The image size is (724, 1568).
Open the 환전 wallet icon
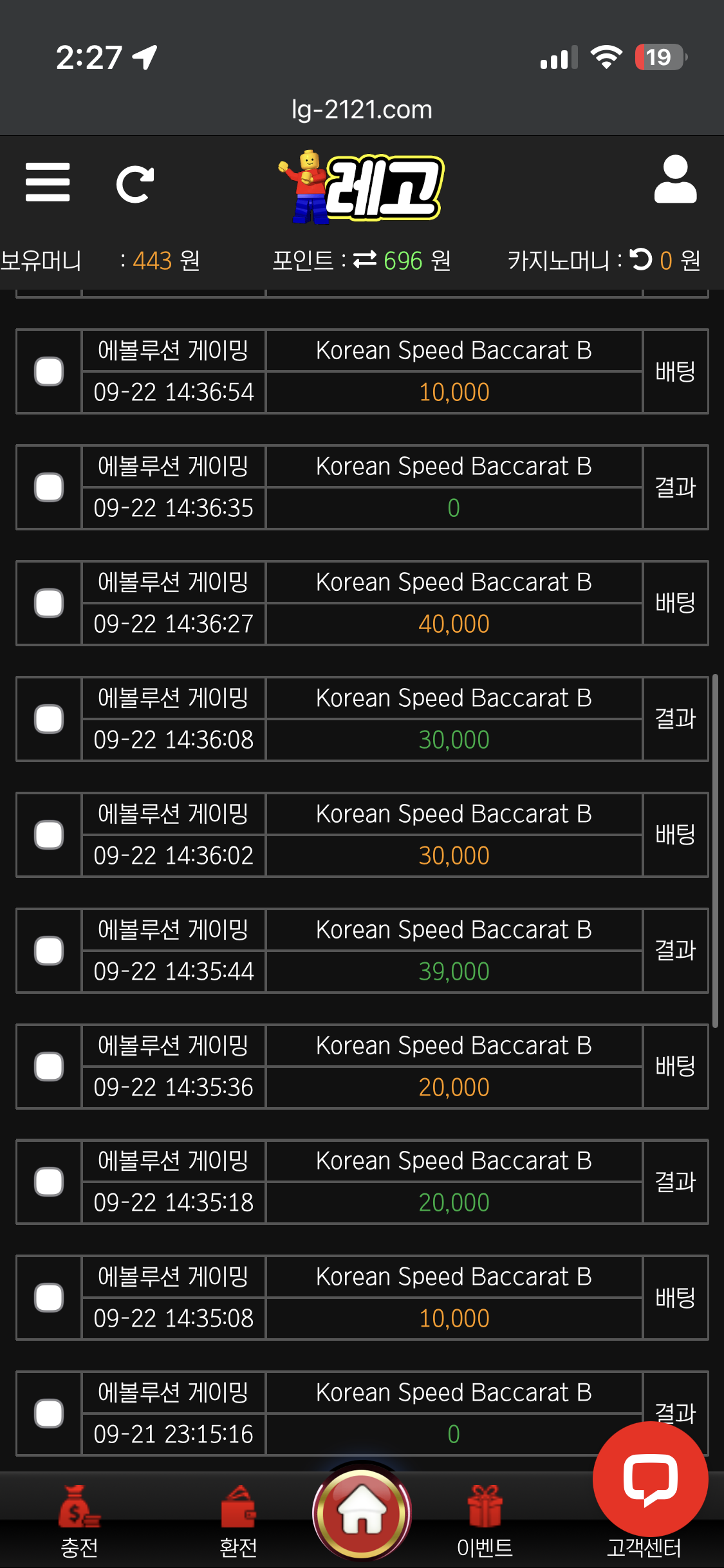(x=238, y=1507)
